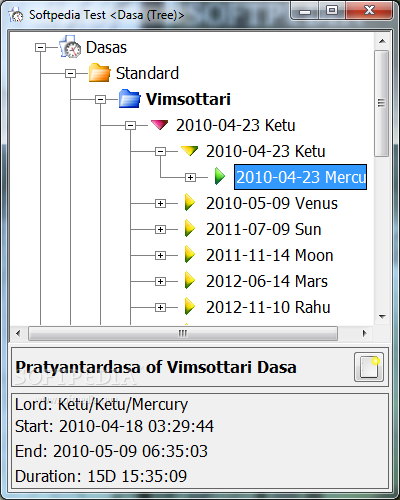Click the blue Vimsottari folder icon
Viewport: 400px width, 500px height.
coord(129,99)
